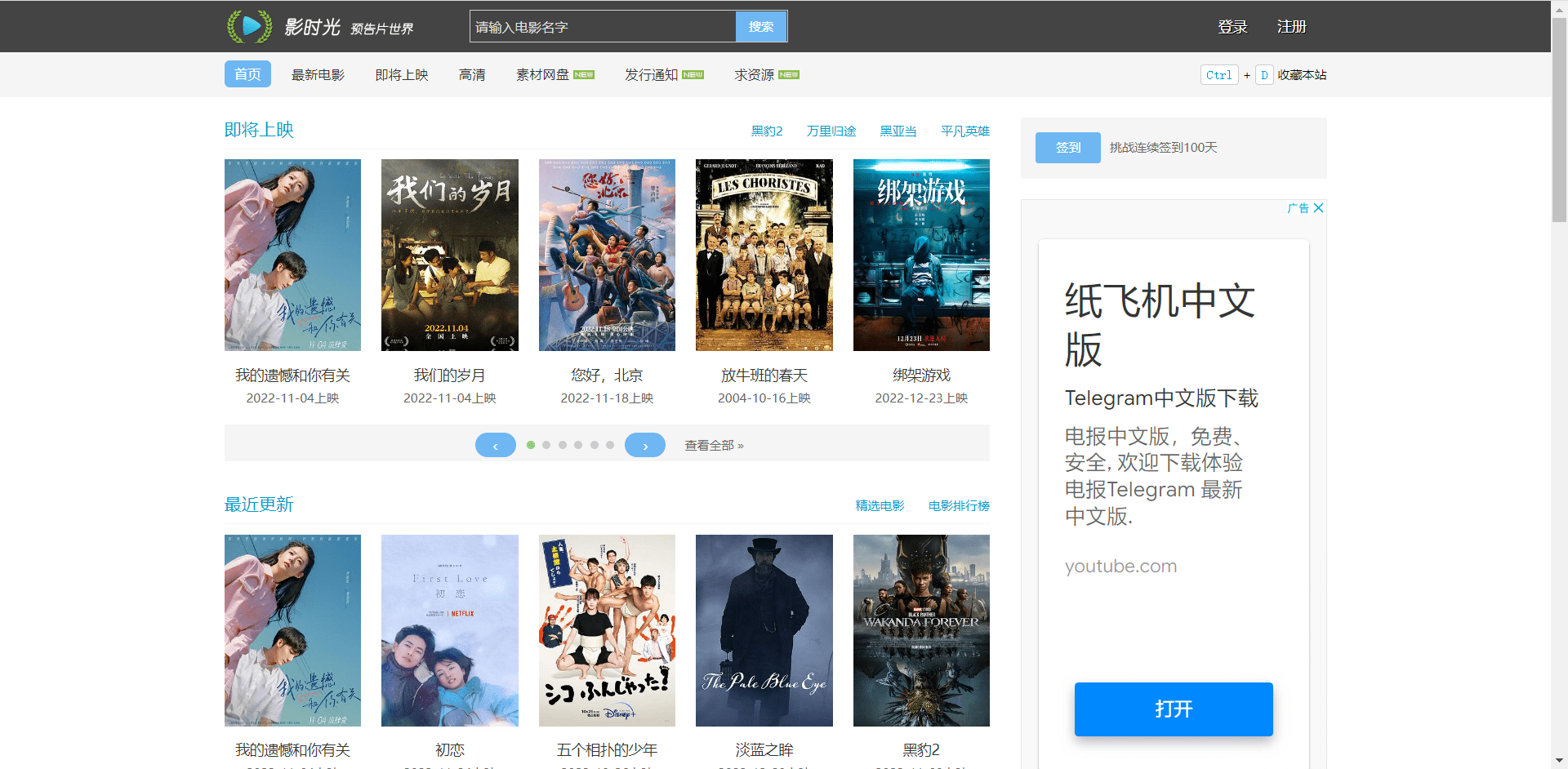Select the sixth carousel dot
This screenshot has width=1568, height=769.
click(x=610, y=445)
